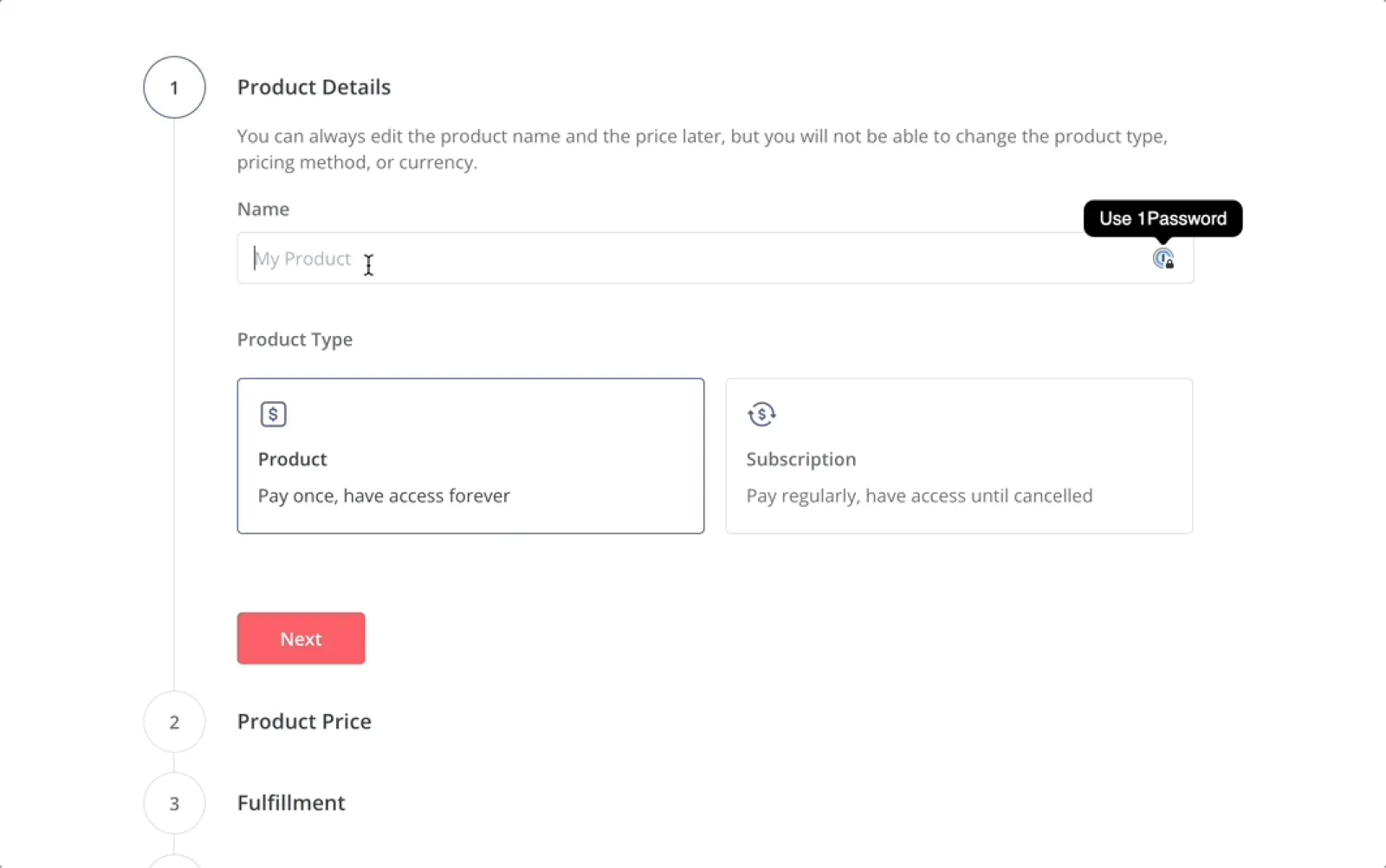Click the step 3 circle indicator
Viewport: 1386px width, 868px height.
(174, 803)
